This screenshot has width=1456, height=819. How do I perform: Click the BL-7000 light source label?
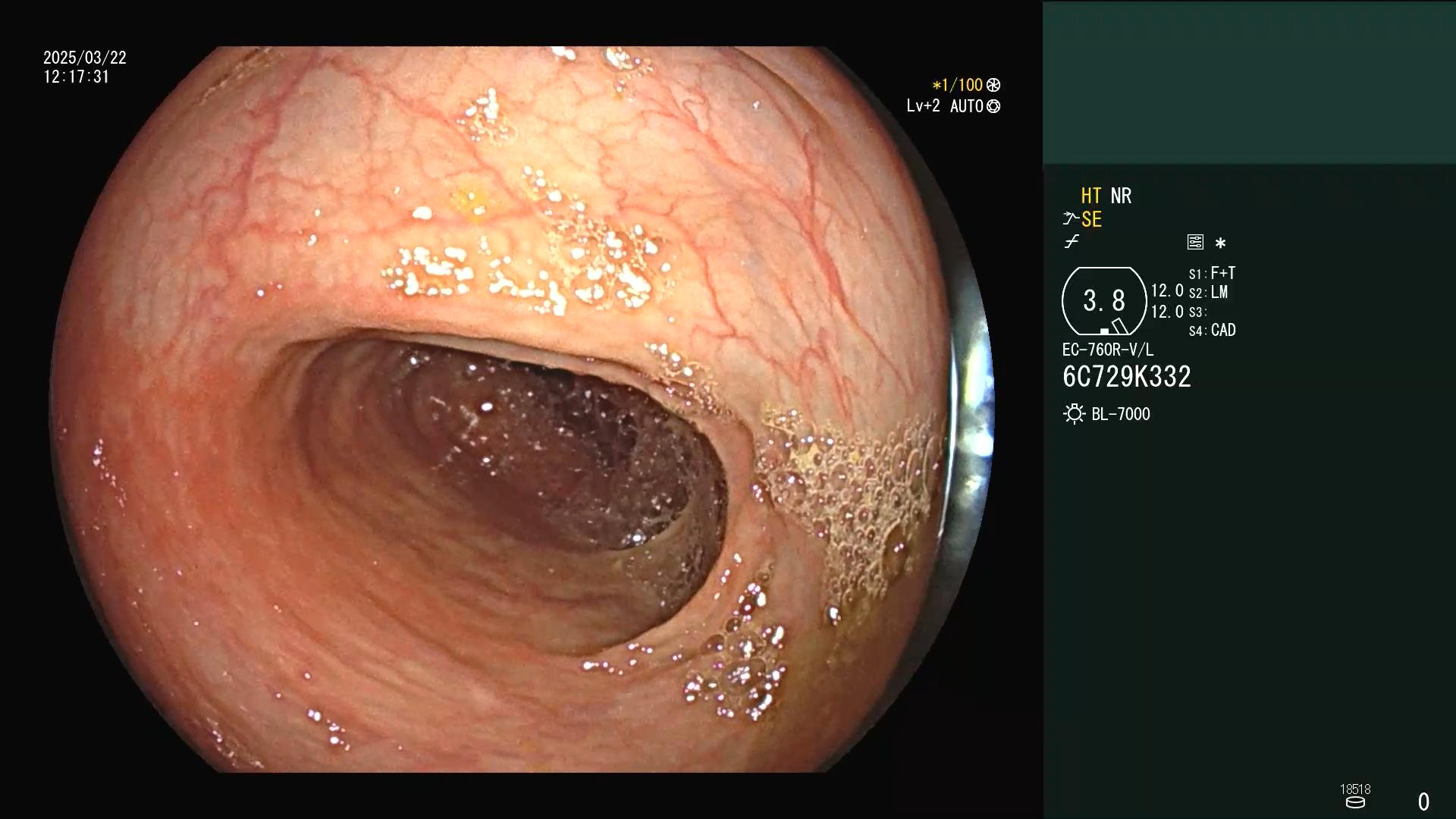(x=1121, y=414)
